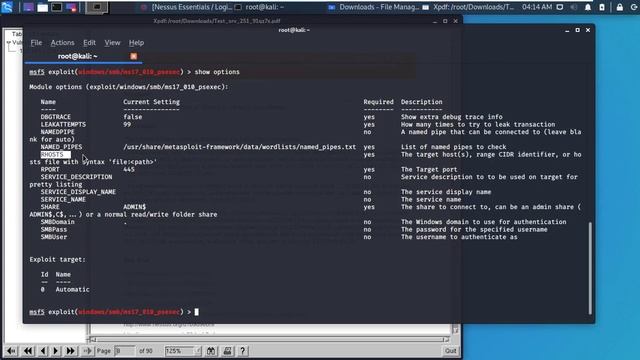Image resolution: width=640 pixels, height=360 pixels.
Task: Switch to the Xpdf taskbar entry
Action: point(468,7)
